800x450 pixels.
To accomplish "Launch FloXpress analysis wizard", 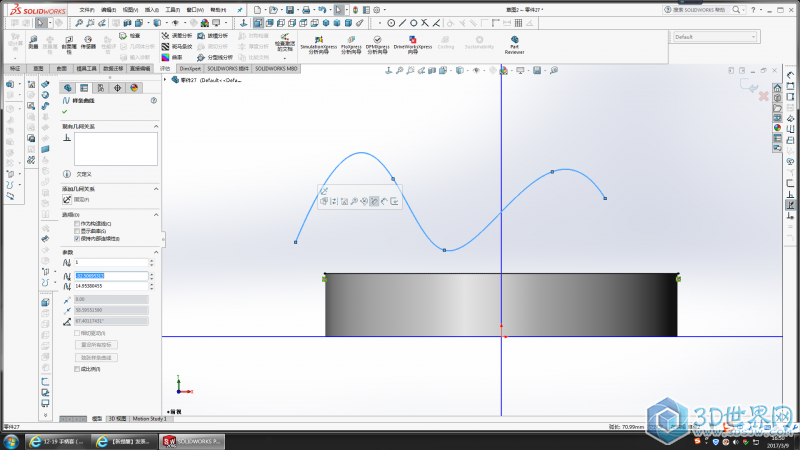I will [351, 45].
